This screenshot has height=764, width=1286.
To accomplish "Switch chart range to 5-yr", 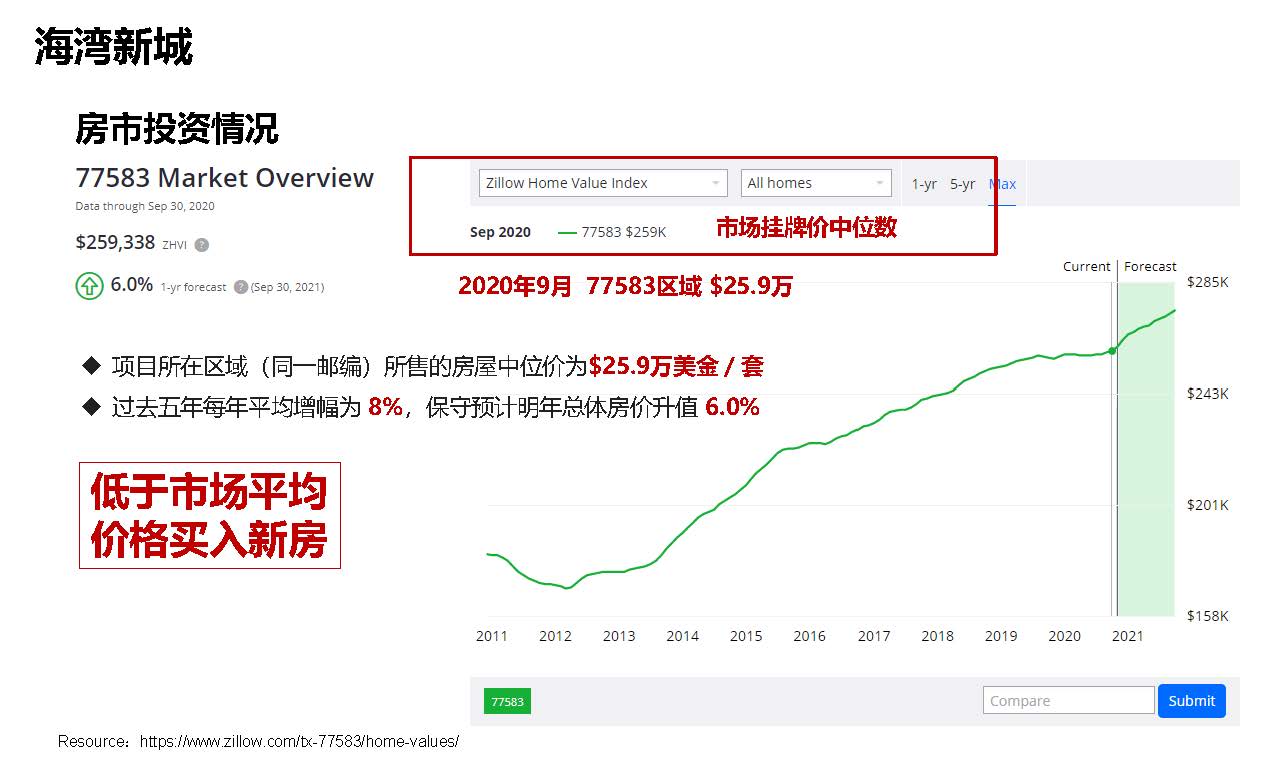I will click(962, 184).
